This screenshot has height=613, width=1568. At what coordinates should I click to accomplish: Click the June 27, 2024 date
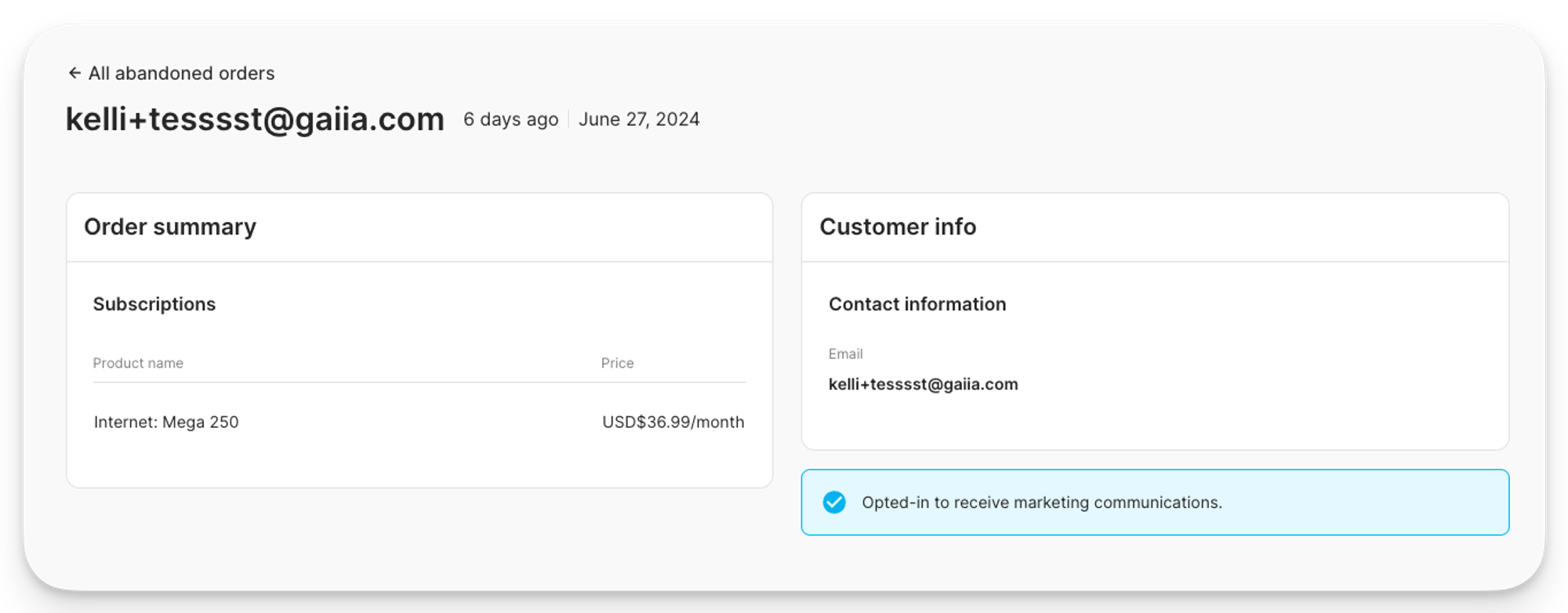click(x=639, y=119)
